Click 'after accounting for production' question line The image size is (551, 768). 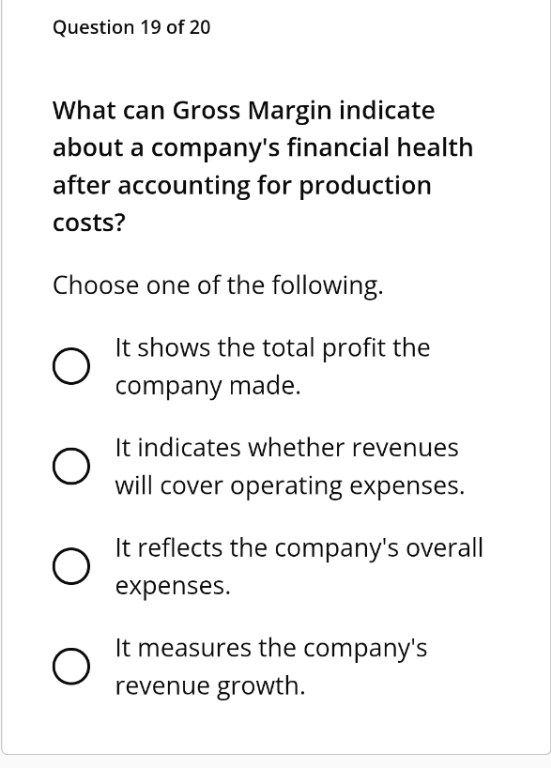pos(242,186)
